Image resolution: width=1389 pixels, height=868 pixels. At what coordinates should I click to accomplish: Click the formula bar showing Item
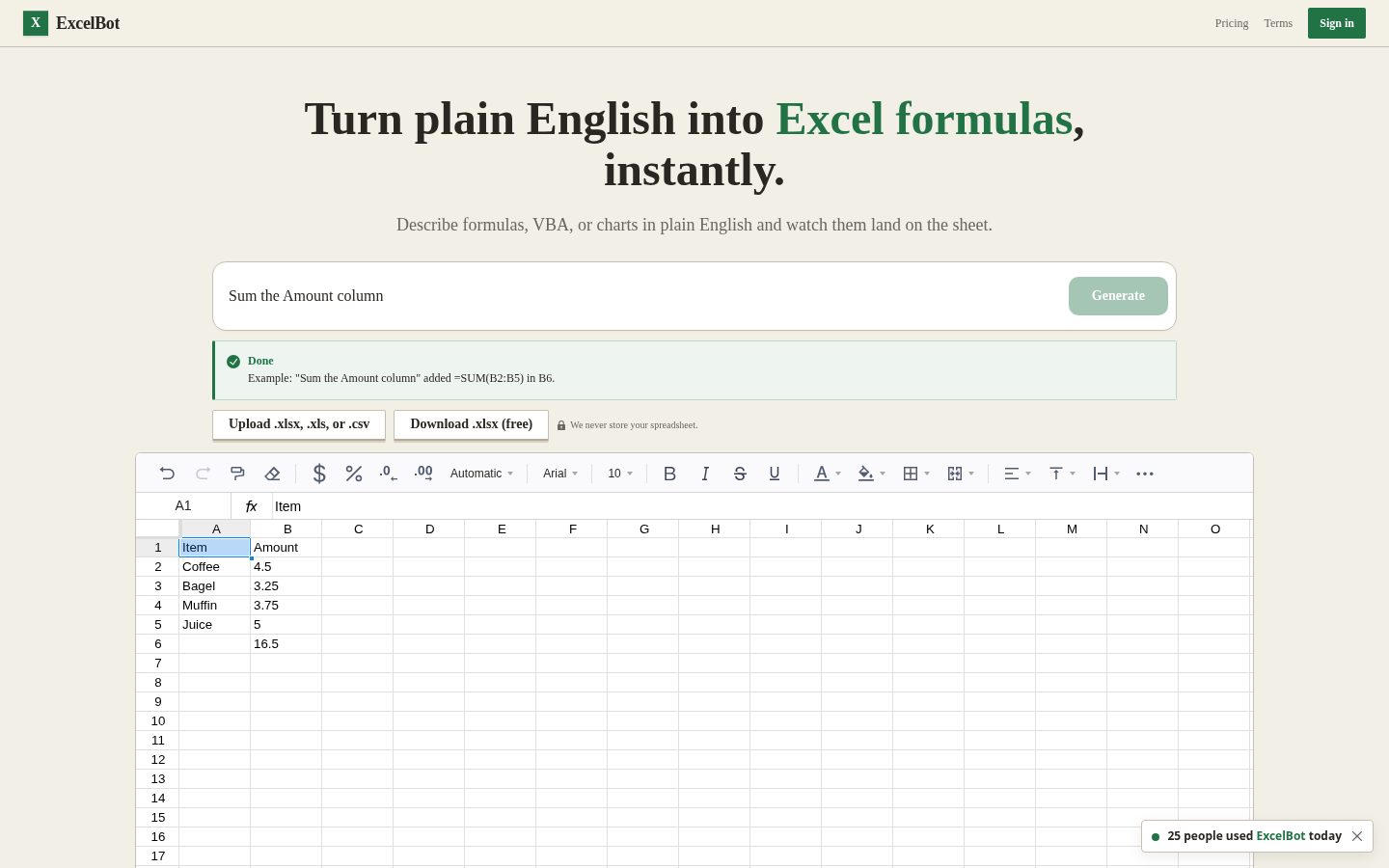[x=762, y=506]
